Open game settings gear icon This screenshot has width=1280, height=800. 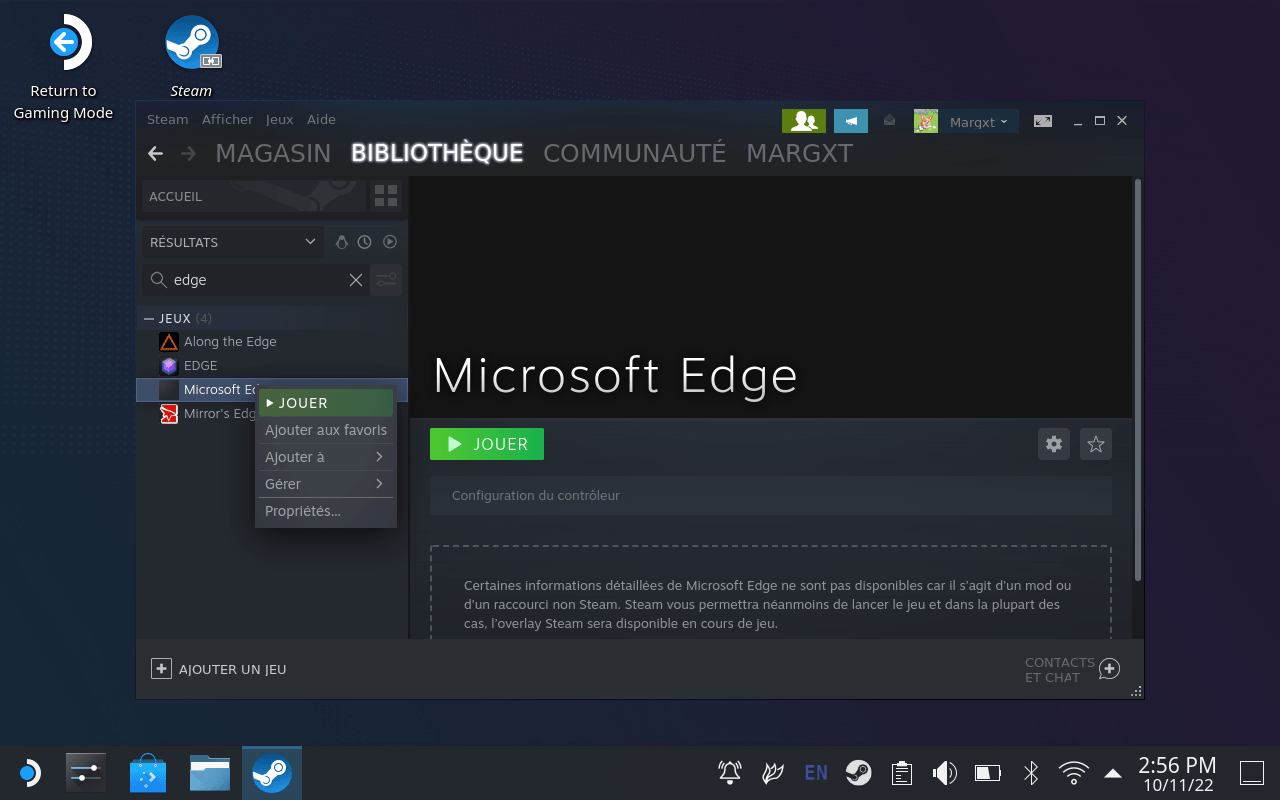click(x=1054, y=444)
